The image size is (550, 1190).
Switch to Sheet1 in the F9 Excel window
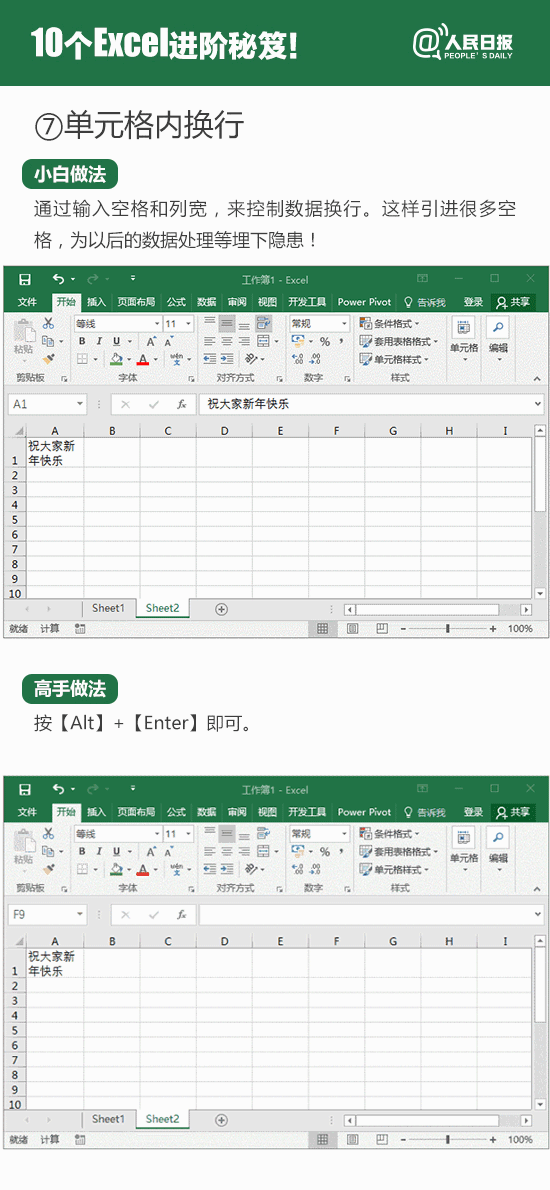(108, 1119)
